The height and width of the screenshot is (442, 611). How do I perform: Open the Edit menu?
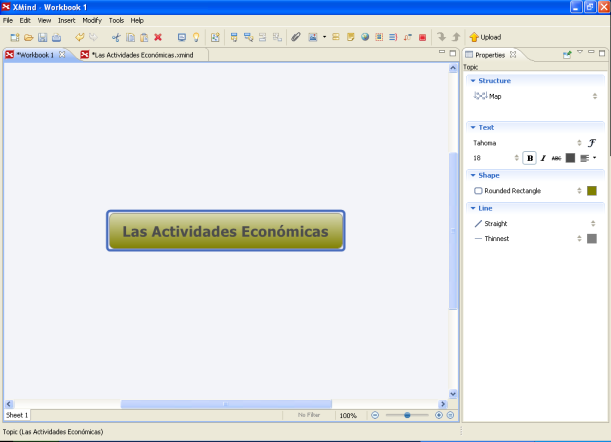click(x=25, y=20)
